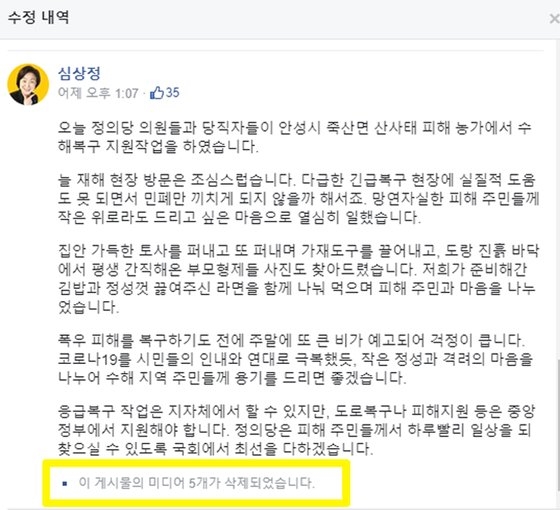Click the deleted media notice text
The height and width of the screenshot is (510, 560).
point(197,483)
